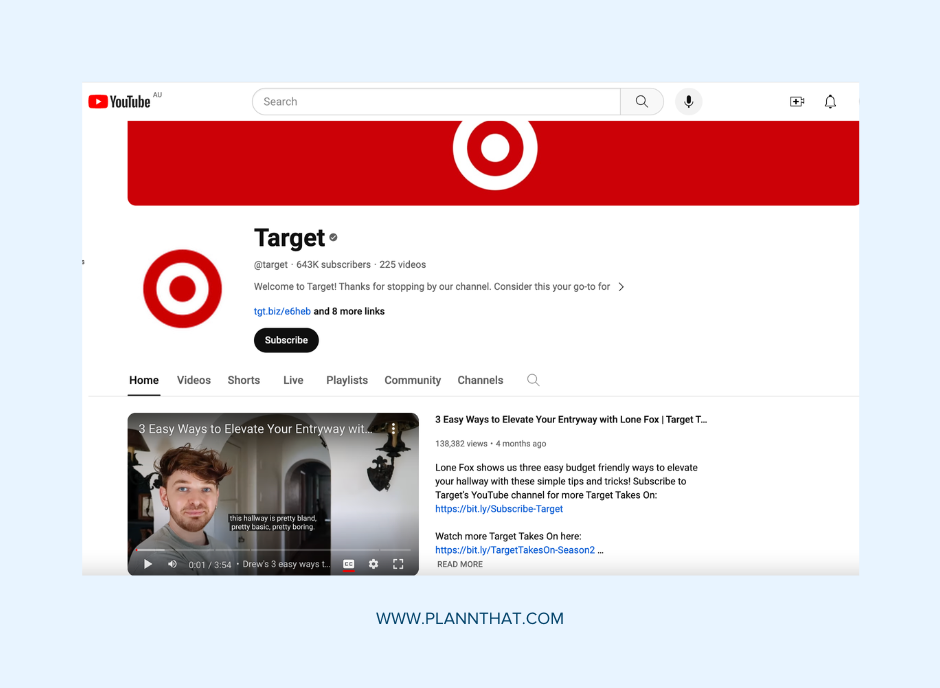This screenshot has width=940, height=688.
Task: Click the 0:01 / 3:54 time display
Action: point(210,565)
